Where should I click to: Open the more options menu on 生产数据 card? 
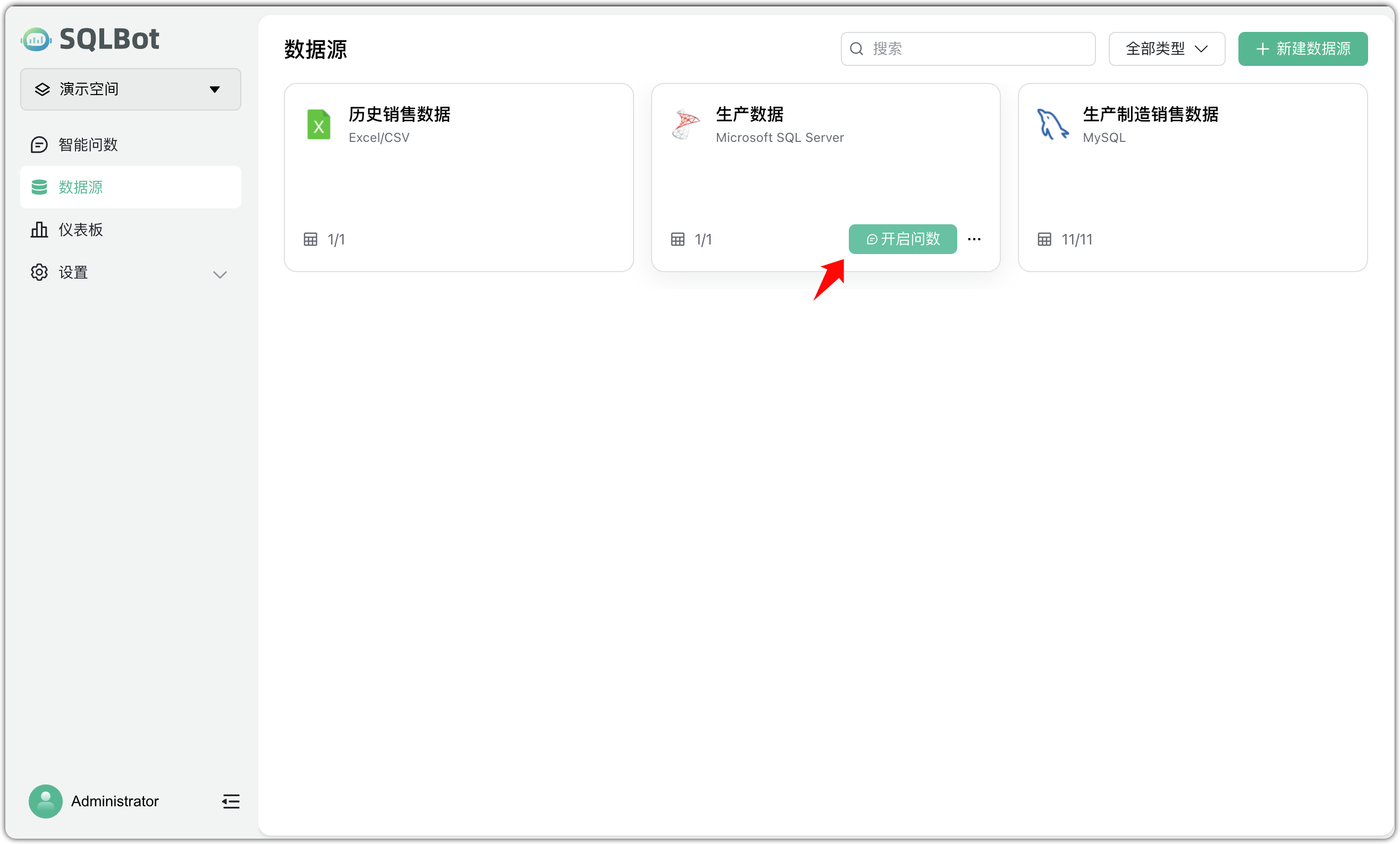click(974, 239)
